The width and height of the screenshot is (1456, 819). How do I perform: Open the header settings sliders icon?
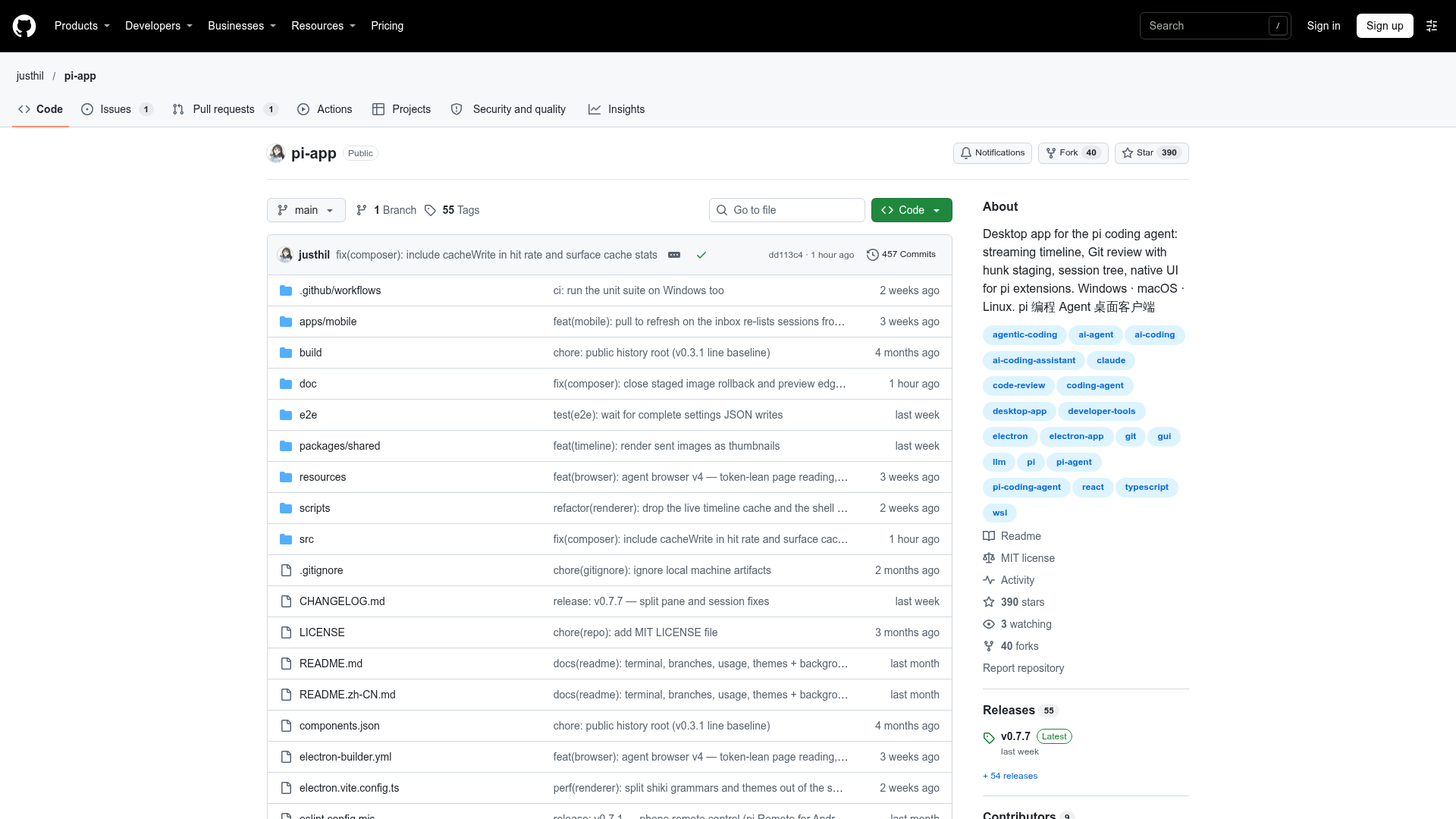point(1432,26)
